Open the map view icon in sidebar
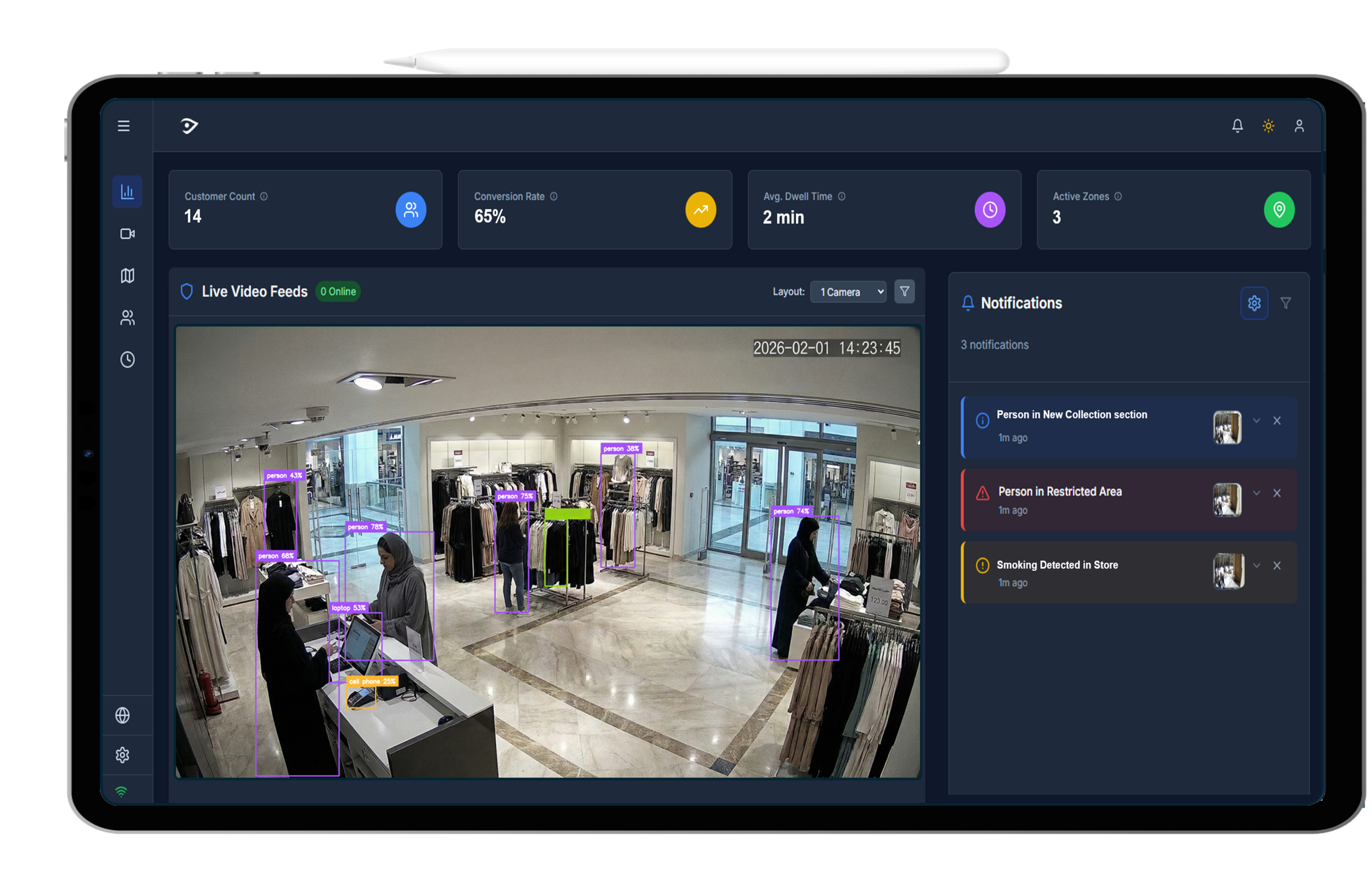The image size is (1372, 876). [x=127, y=276]
